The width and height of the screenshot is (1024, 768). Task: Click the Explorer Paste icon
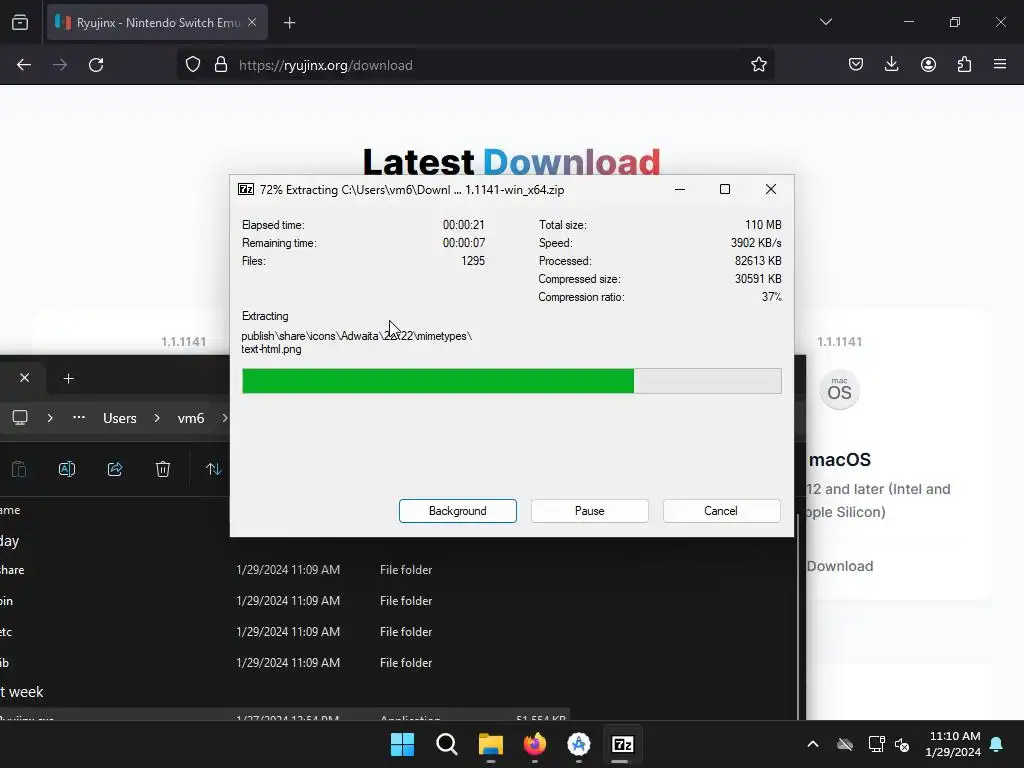coord(19,469)
